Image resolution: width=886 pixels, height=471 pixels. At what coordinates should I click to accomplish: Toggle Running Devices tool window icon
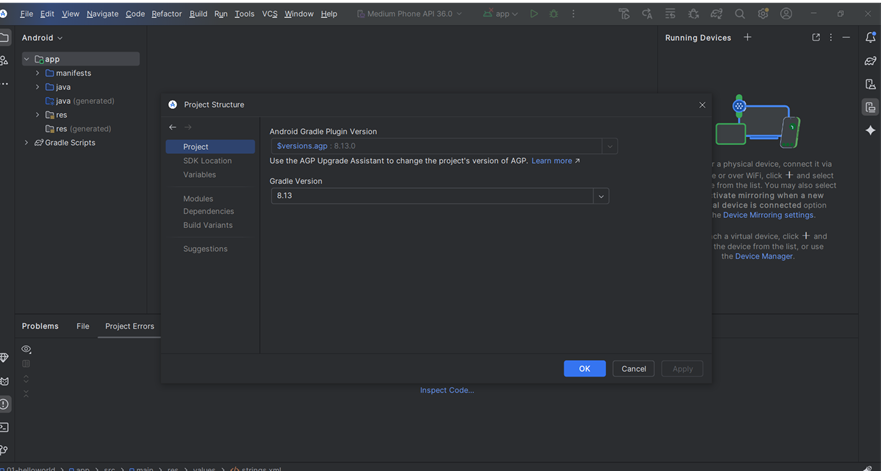click(x=871, y=107)
